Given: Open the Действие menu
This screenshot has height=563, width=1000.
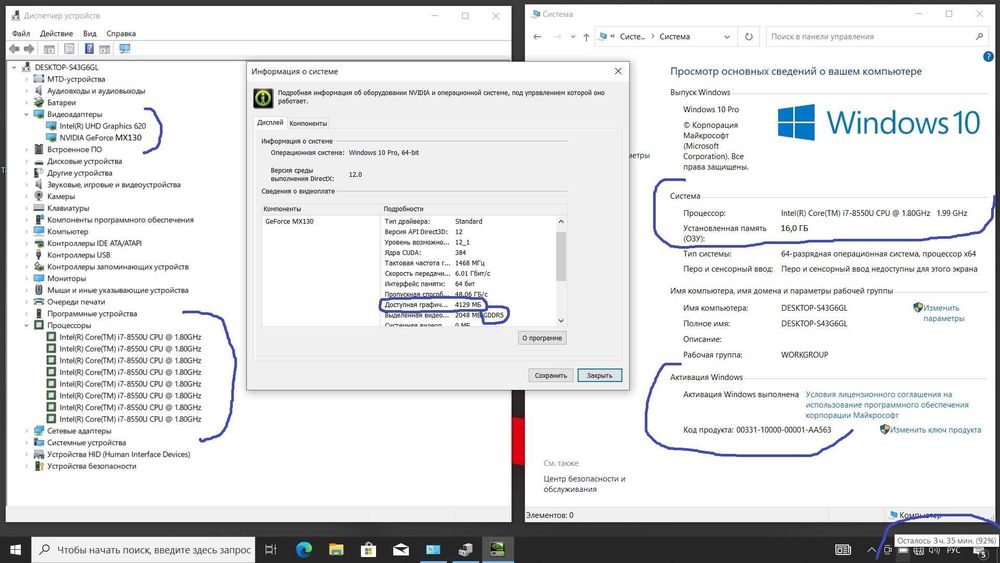Looking at the screenshot, I should [x=56, y=33].
